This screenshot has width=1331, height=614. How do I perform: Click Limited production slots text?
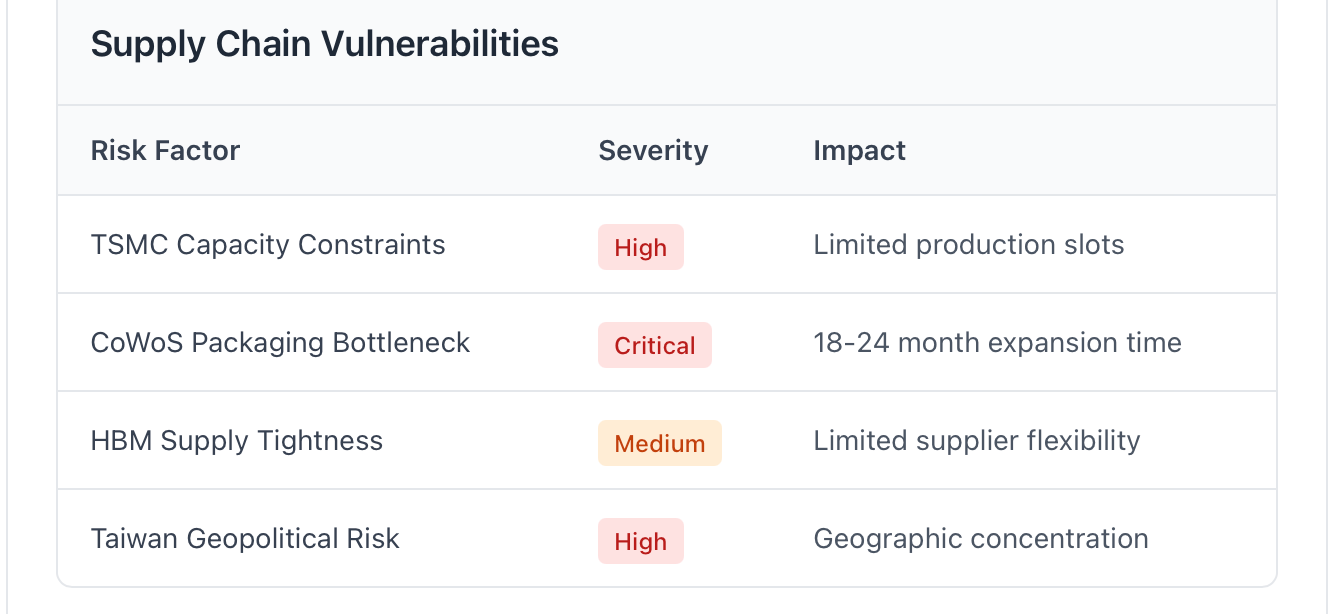coord(969,245)
